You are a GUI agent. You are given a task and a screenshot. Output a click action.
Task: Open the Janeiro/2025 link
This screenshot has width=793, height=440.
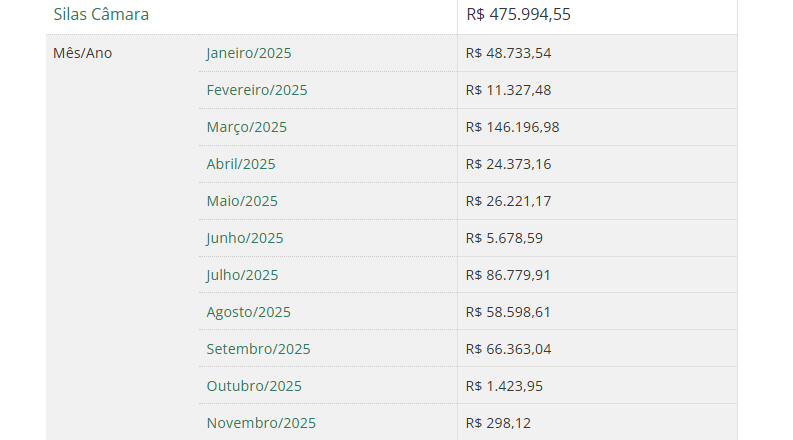(249, 53)
